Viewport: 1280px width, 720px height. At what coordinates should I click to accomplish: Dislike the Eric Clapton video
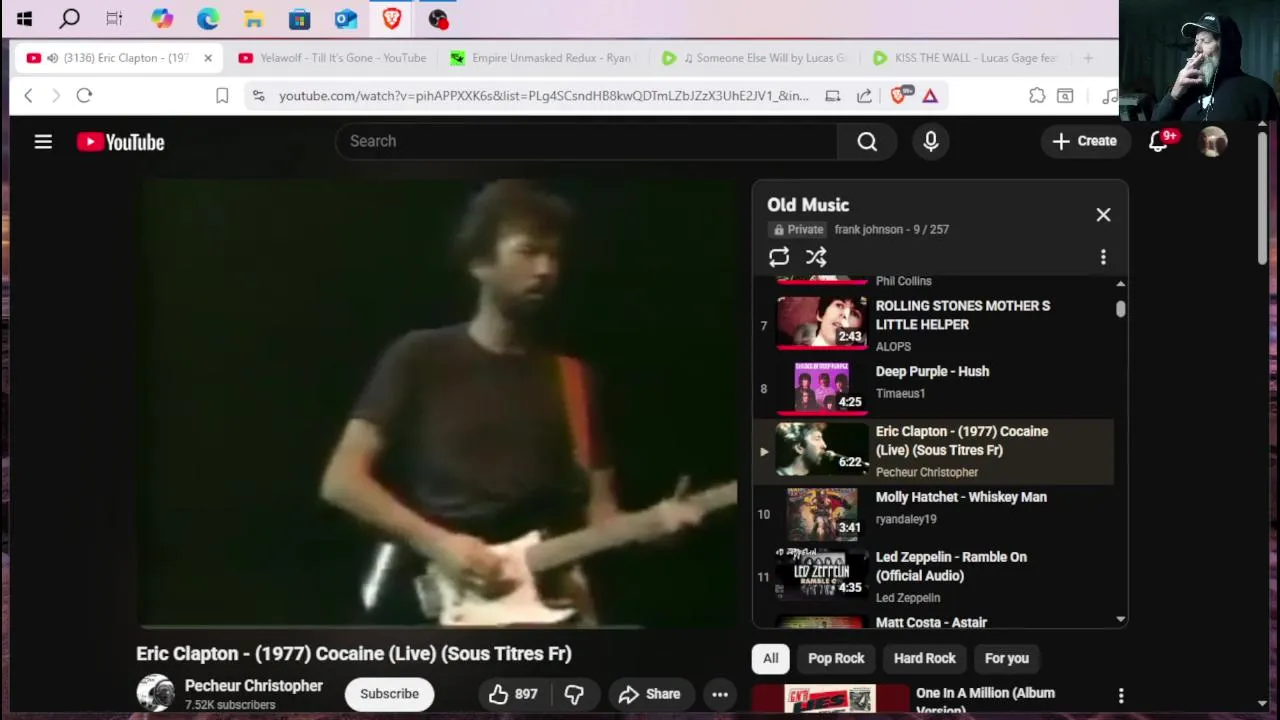coord(574,694)
